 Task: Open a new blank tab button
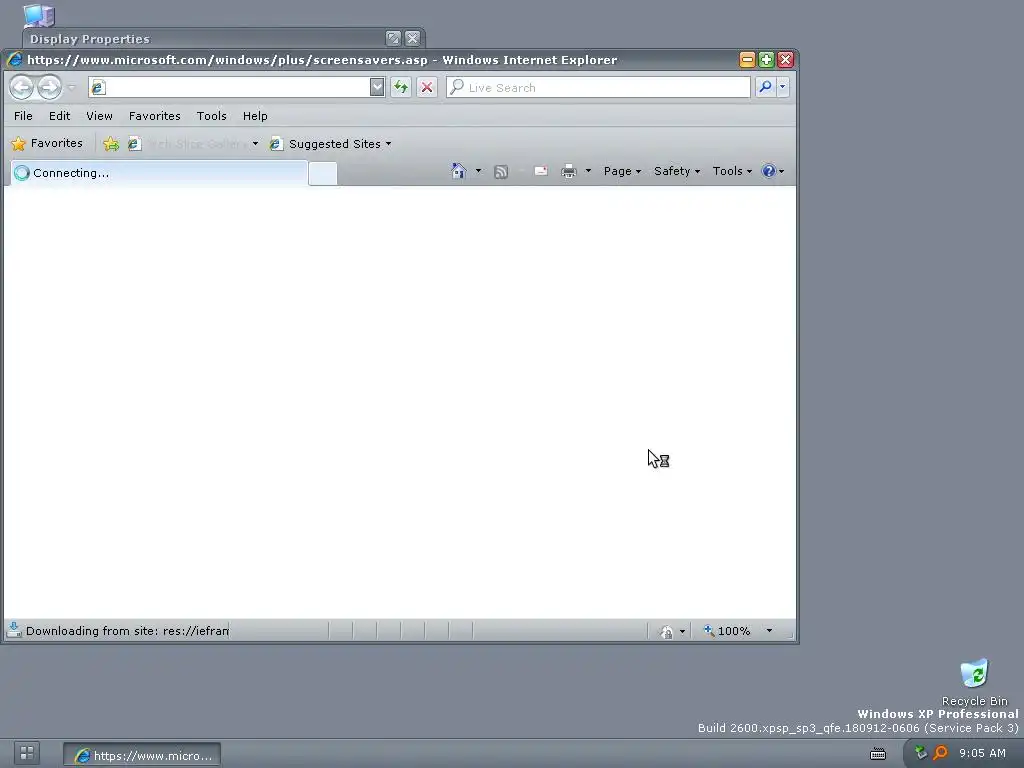323,174
